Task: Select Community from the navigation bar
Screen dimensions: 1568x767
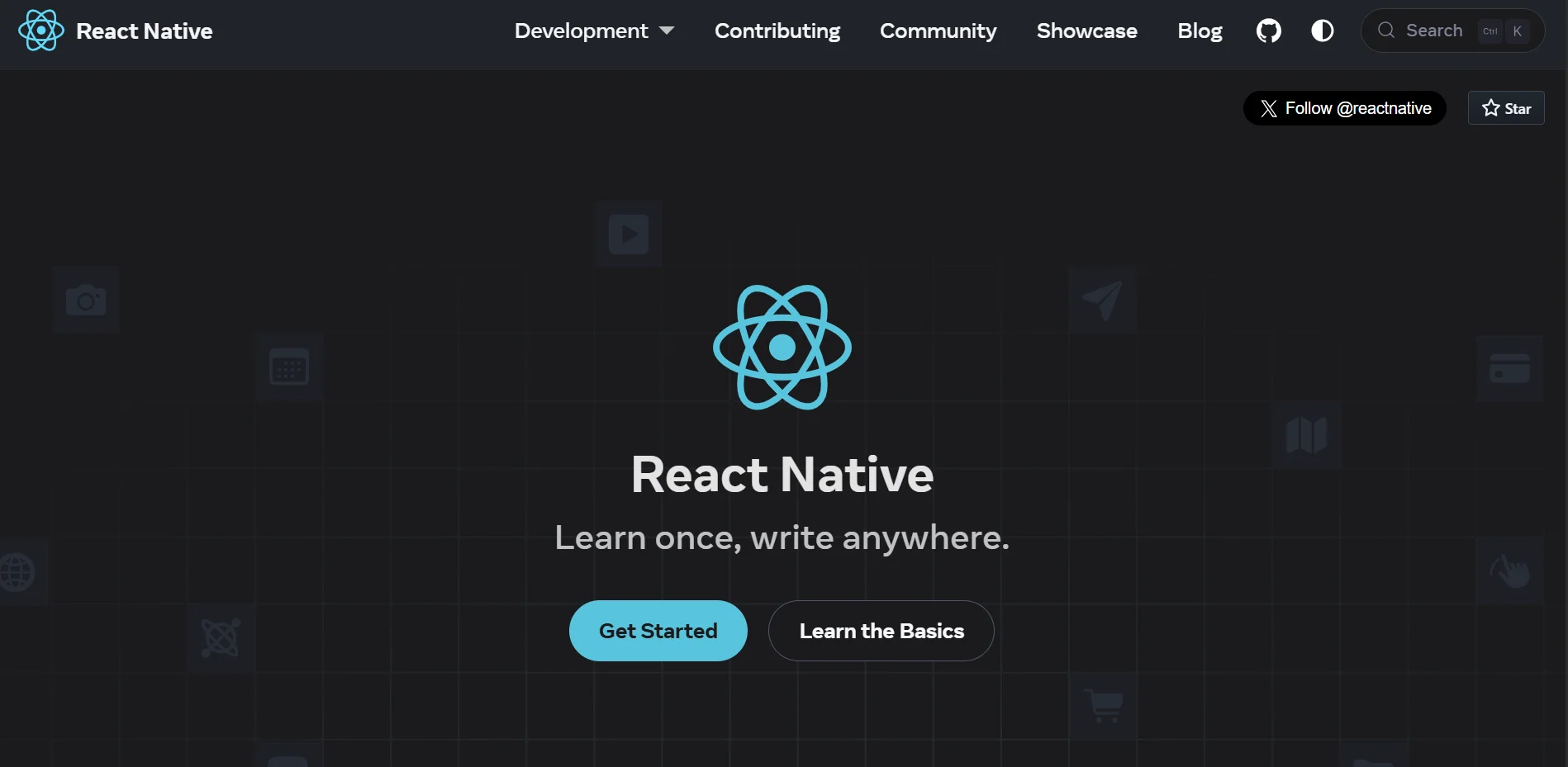Action: (x=938, y=31)
